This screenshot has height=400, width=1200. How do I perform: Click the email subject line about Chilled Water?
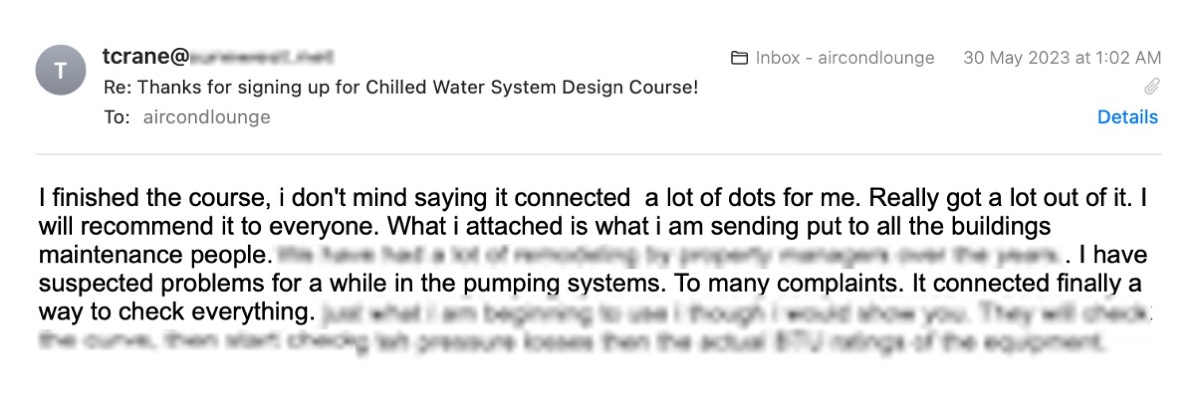point(401,87)
